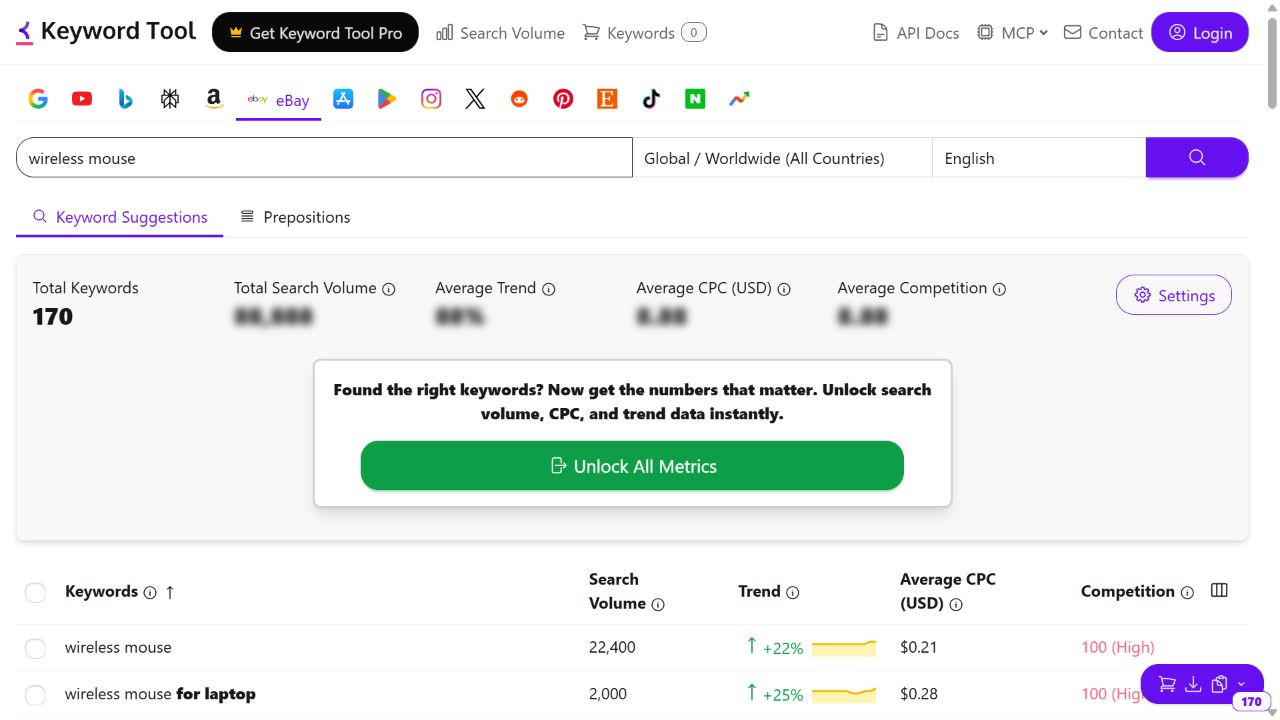Click the purple search magnifier button

click(1197, 158)
